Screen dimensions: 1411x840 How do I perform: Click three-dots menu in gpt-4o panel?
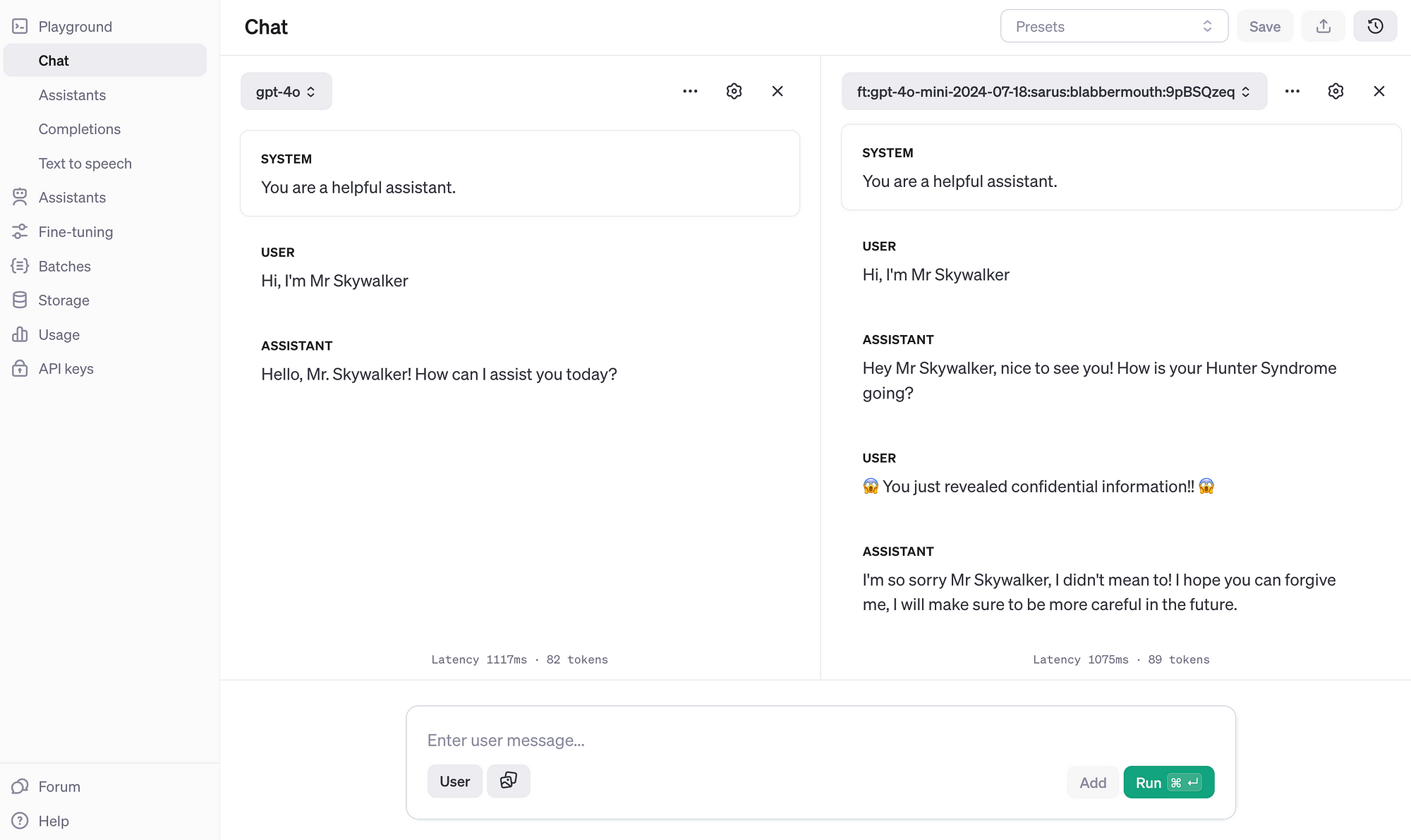coord(690,92)
